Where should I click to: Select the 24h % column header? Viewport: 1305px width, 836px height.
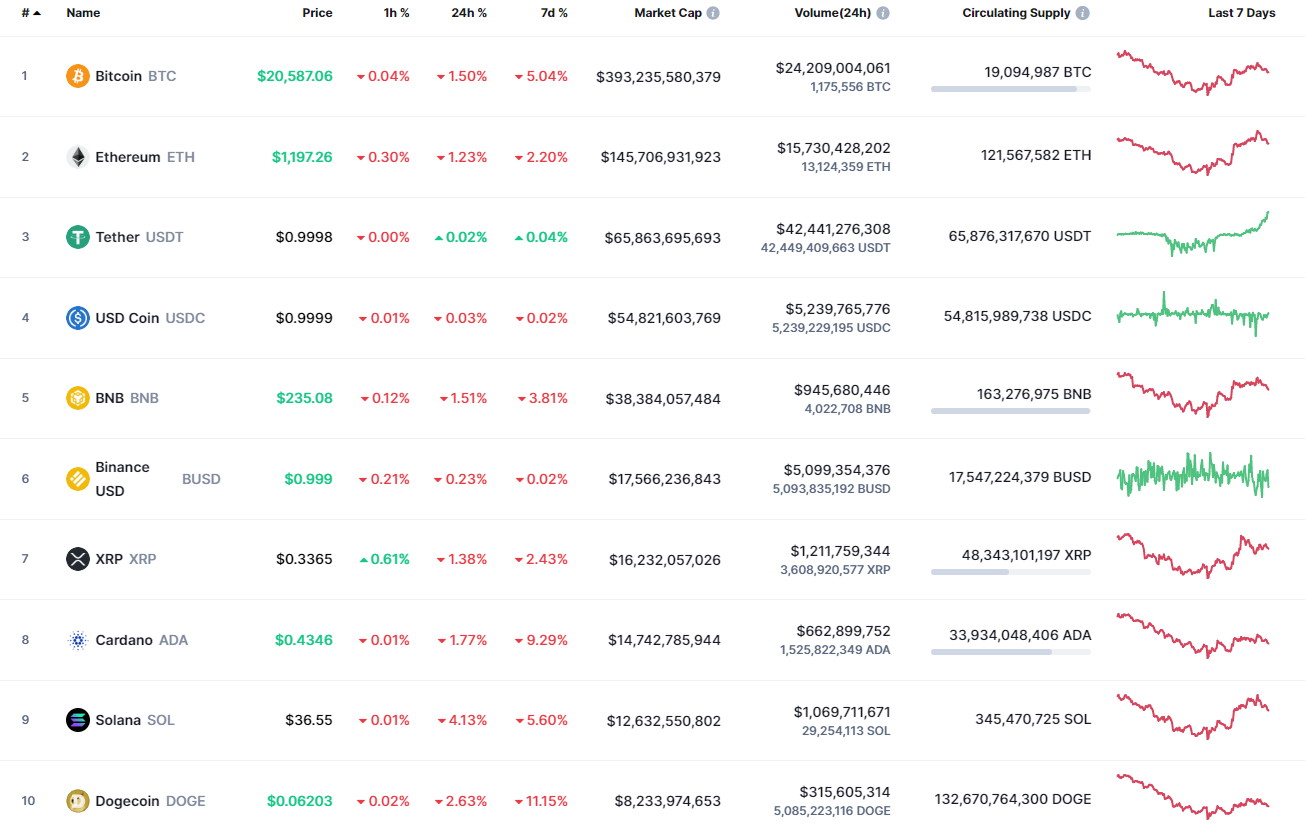pos(468,13)
